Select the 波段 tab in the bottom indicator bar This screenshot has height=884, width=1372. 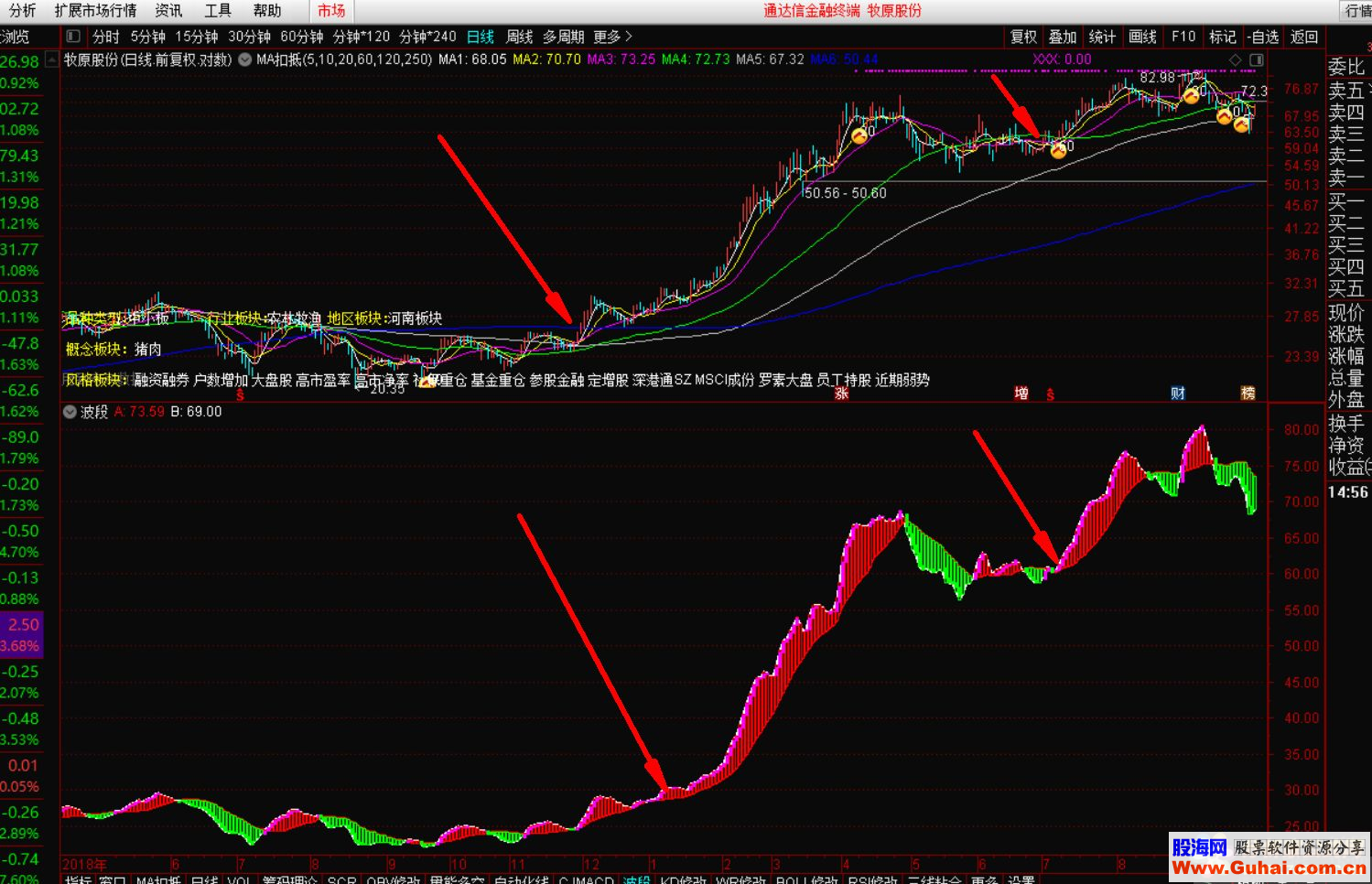(x=636, y=880)
